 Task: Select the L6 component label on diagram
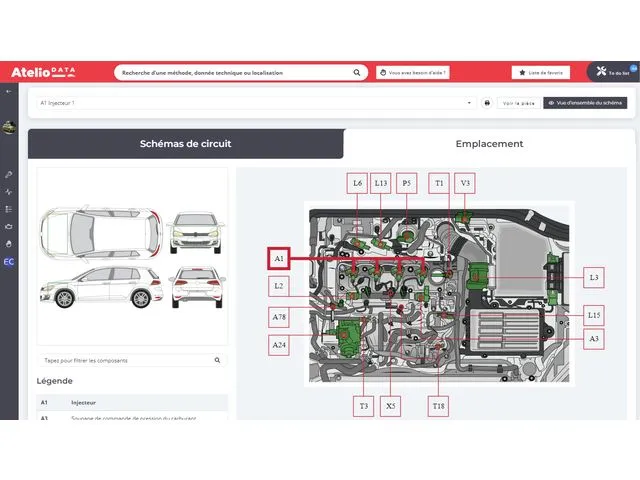point(358,183)
